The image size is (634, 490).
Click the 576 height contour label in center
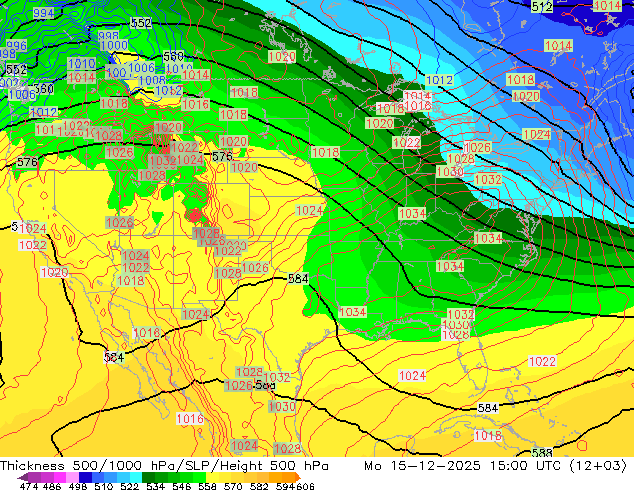click(222, 156)
